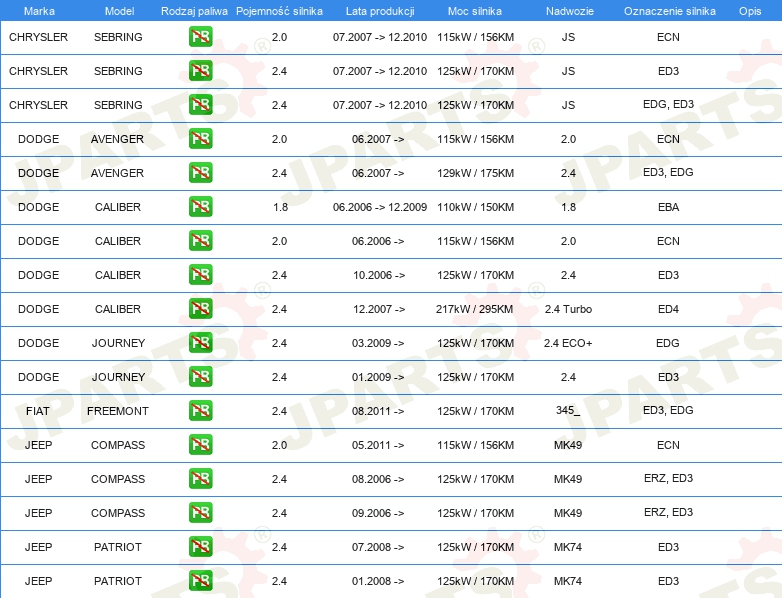
Task: Click the Rodzaj paliwa column header
Action: coord(194,10)
